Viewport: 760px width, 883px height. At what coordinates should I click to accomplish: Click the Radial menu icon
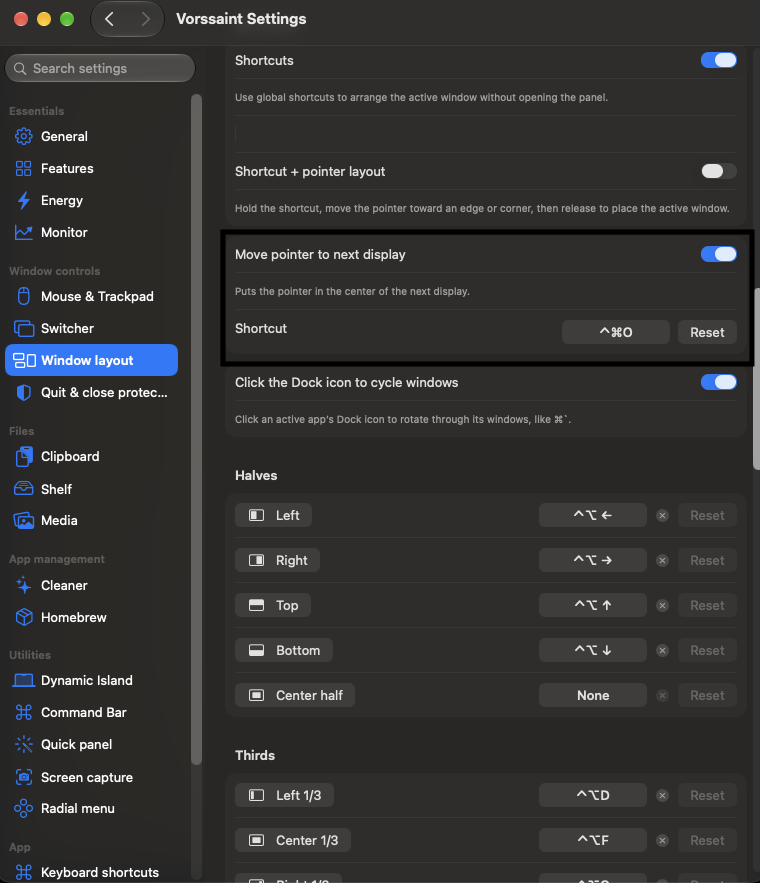(24, 809)
